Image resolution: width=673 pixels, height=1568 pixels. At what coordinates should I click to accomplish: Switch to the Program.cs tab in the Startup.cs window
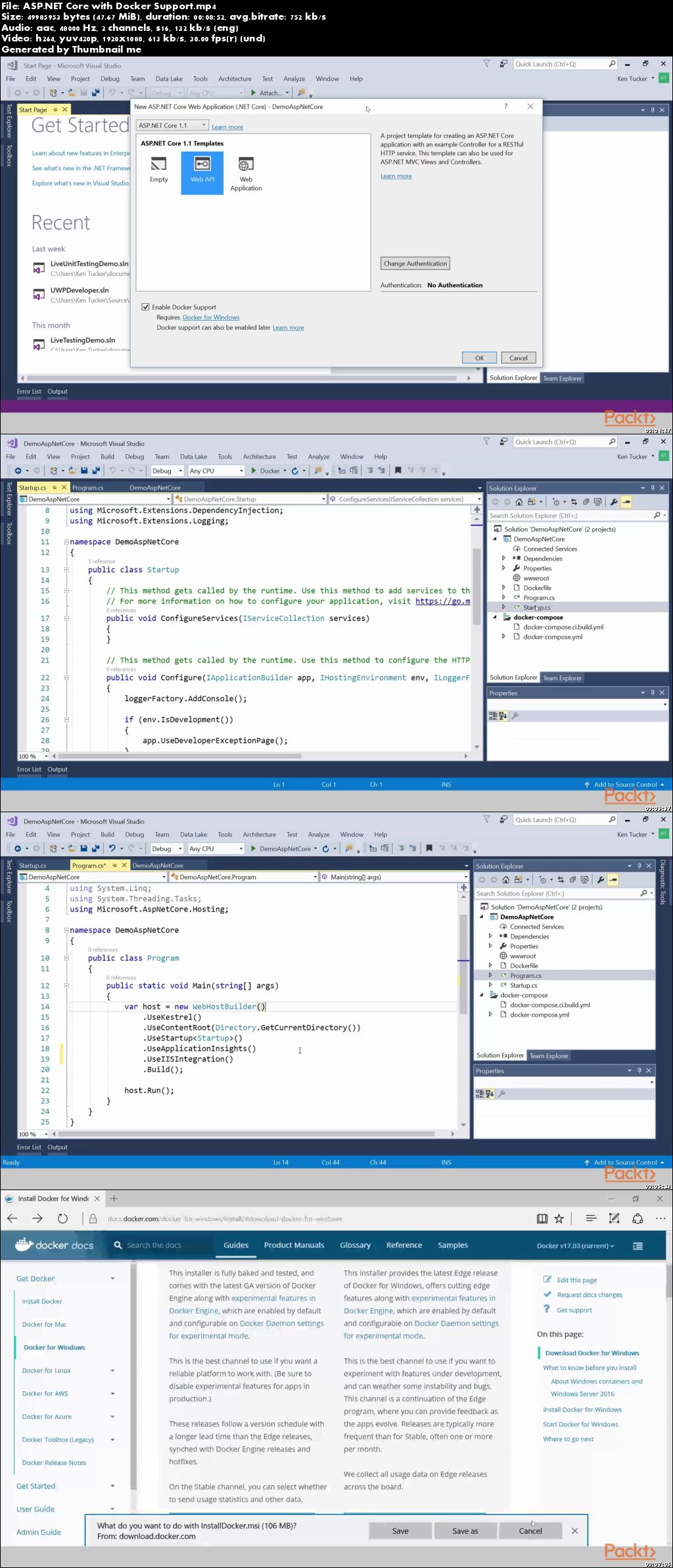tap(87, 488)
